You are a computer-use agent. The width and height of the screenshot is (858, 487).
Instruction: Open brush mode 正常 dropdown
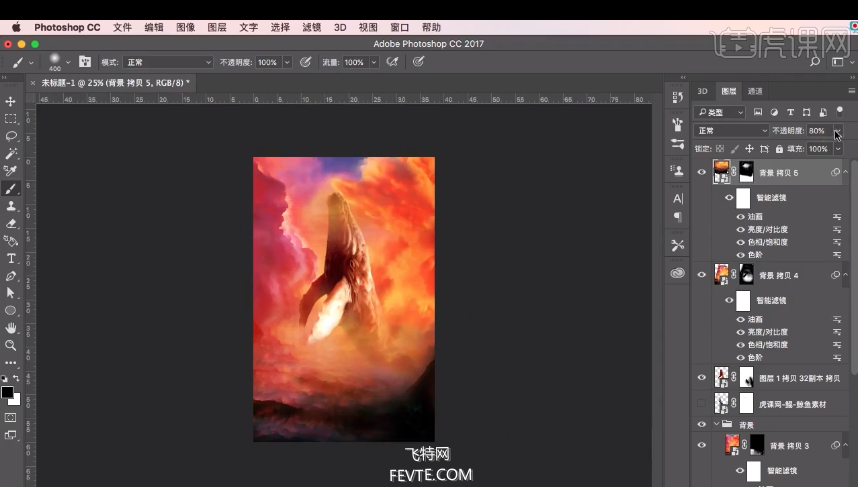pos(168,62)
